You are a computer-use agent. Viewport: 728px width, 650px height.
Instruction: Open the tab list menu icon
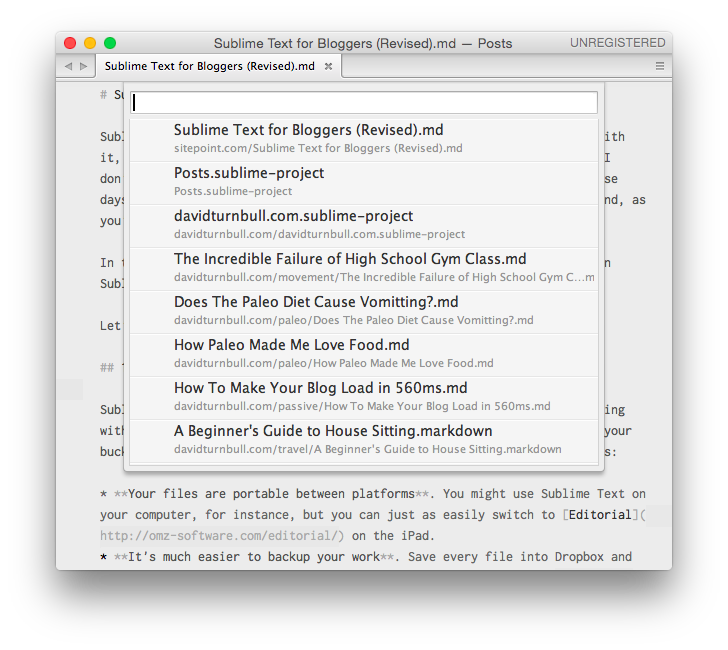pos(660,66)
